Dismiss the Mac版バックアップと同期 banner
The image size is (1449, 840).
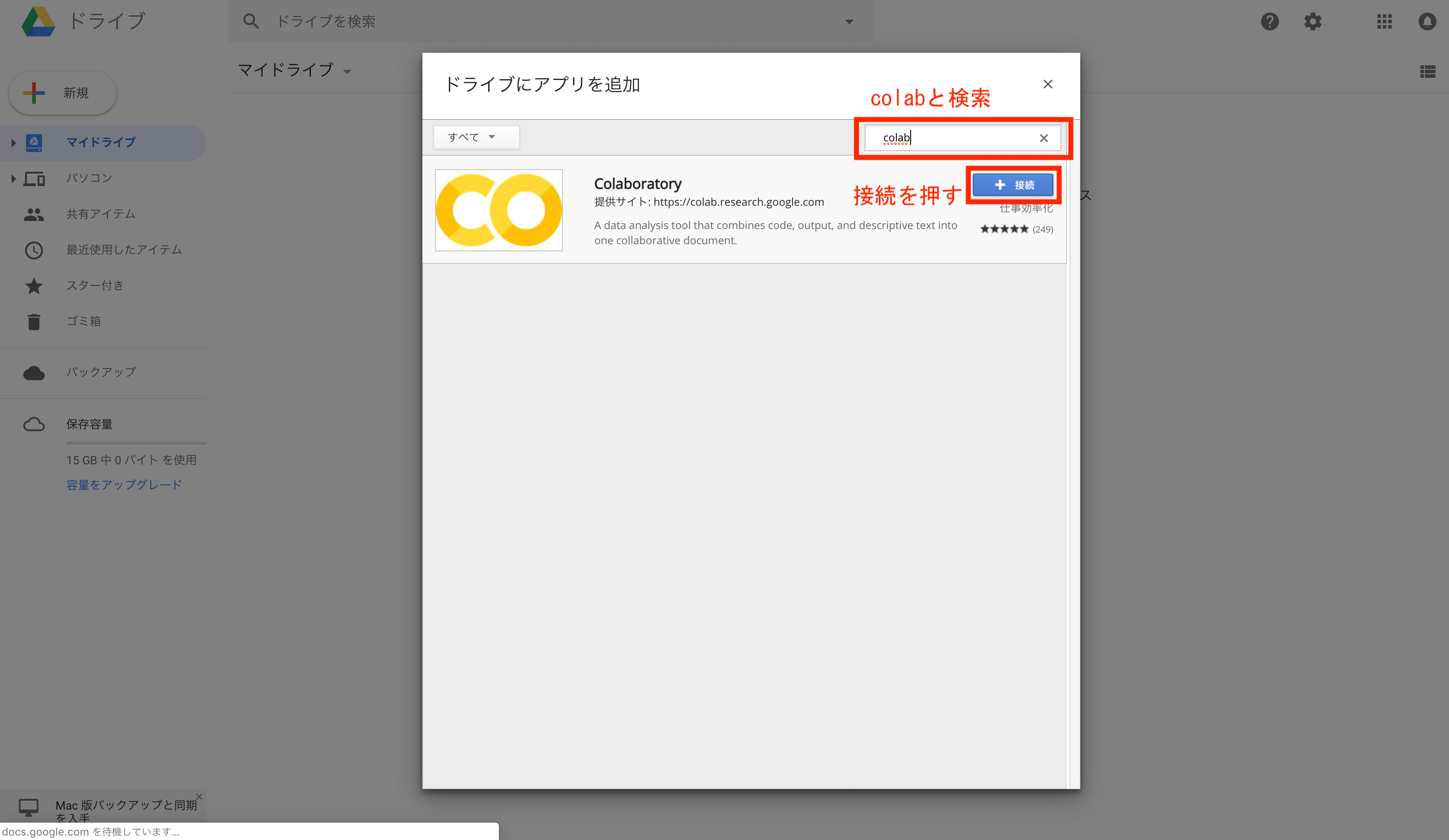click(199, 796)
